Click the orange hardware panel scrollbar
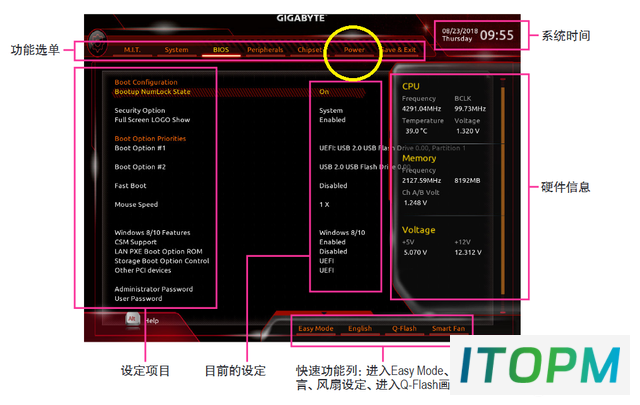Image resolution: width=640 pixels, height=405 pixels. (x=503, y=190)
